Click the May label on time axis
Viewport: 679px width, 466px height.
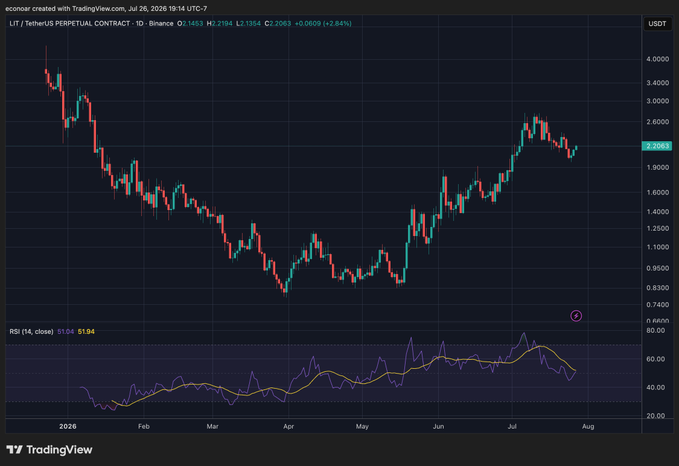[x=362, y=427]
